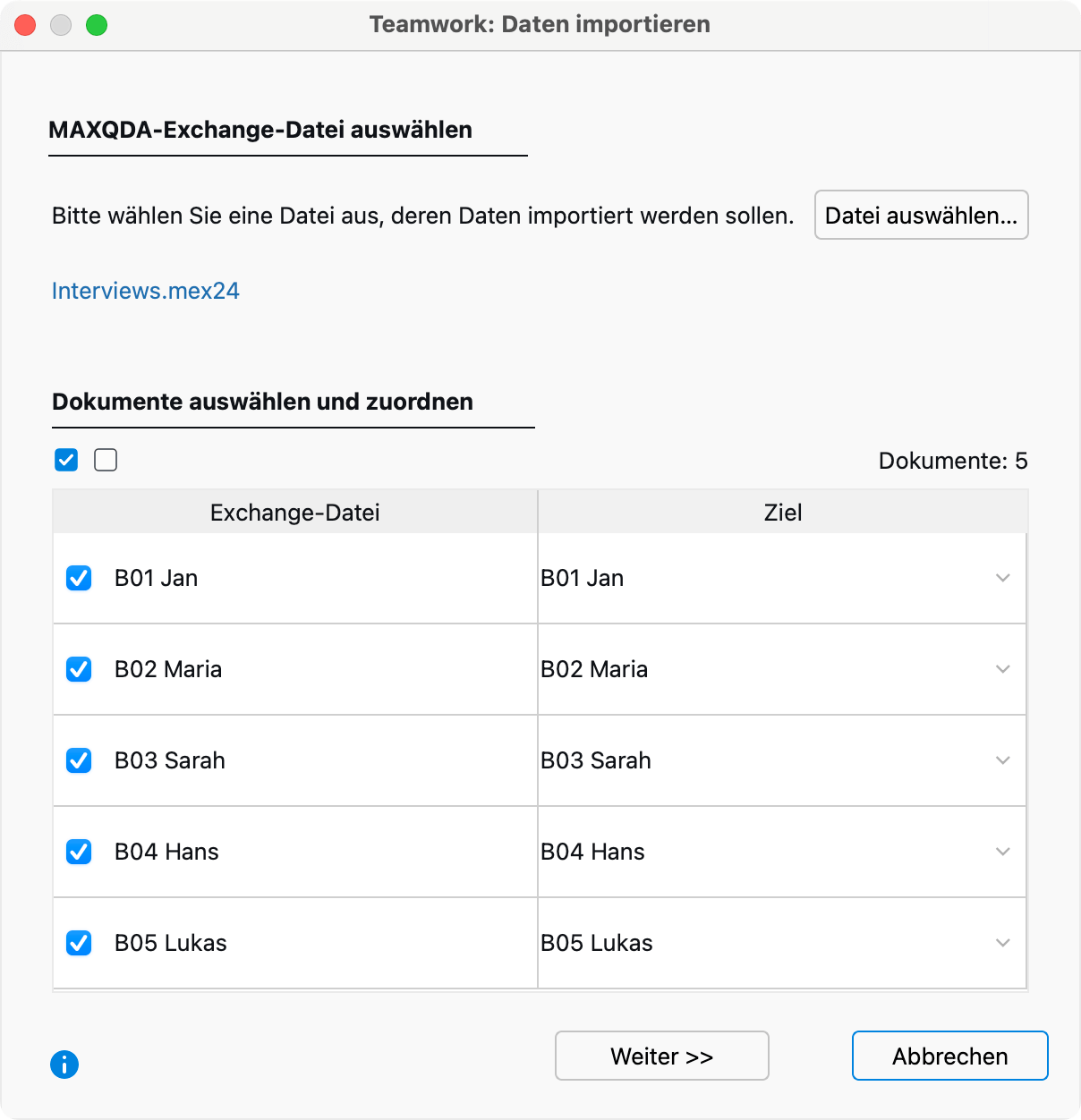Click the deselect all documents icon
Viewport: 1081px width, 1120px height.
(106, 460)
